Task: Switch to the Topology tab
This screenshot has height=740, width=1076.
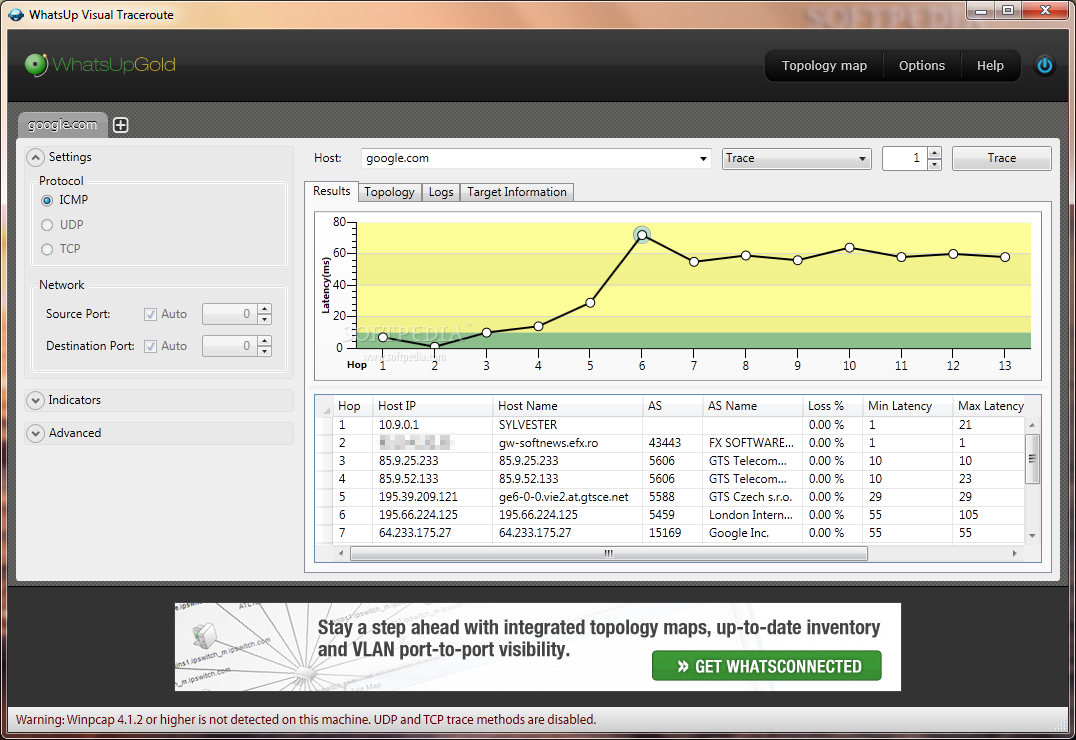Action: (389, 192)
